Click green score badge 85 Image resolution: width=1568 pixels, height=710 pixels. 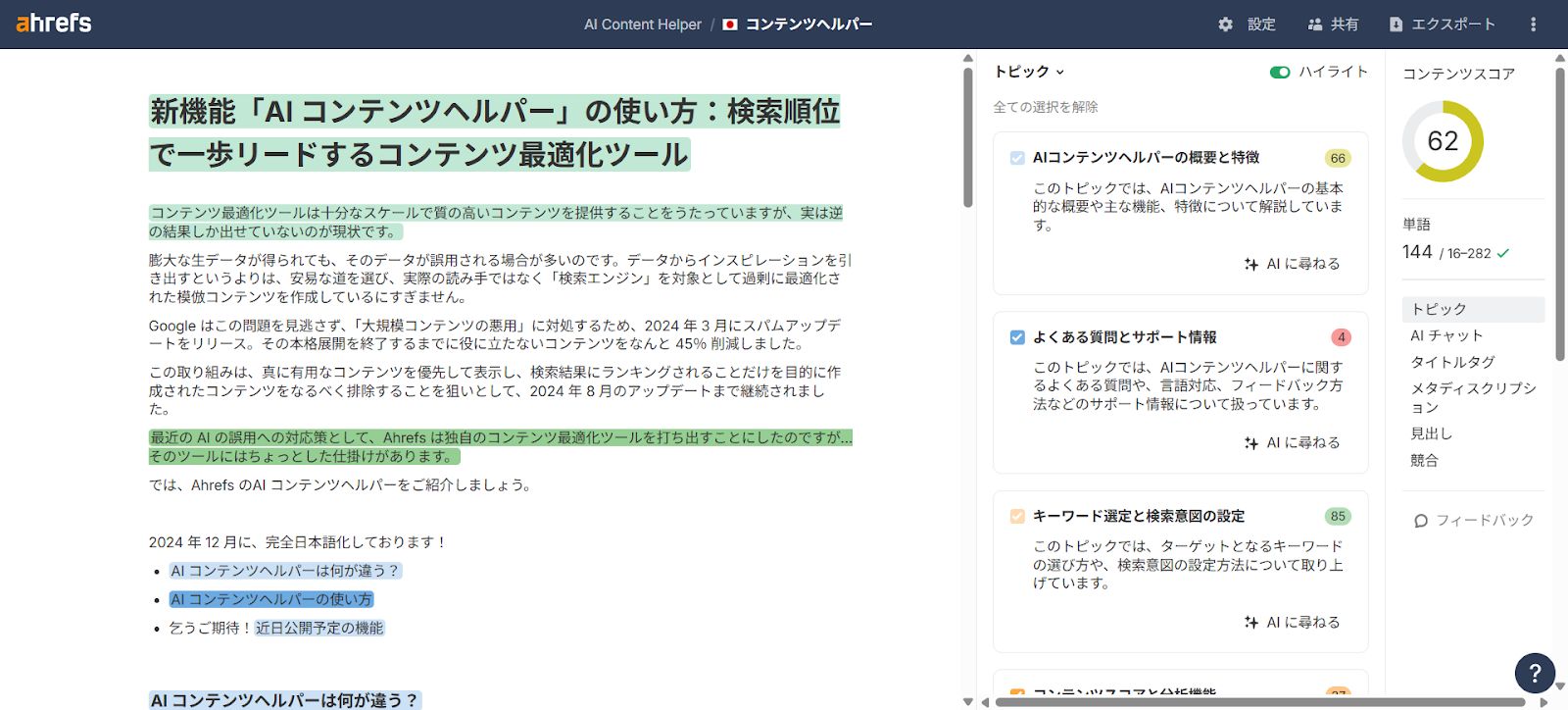click(x=1338, y=517)
